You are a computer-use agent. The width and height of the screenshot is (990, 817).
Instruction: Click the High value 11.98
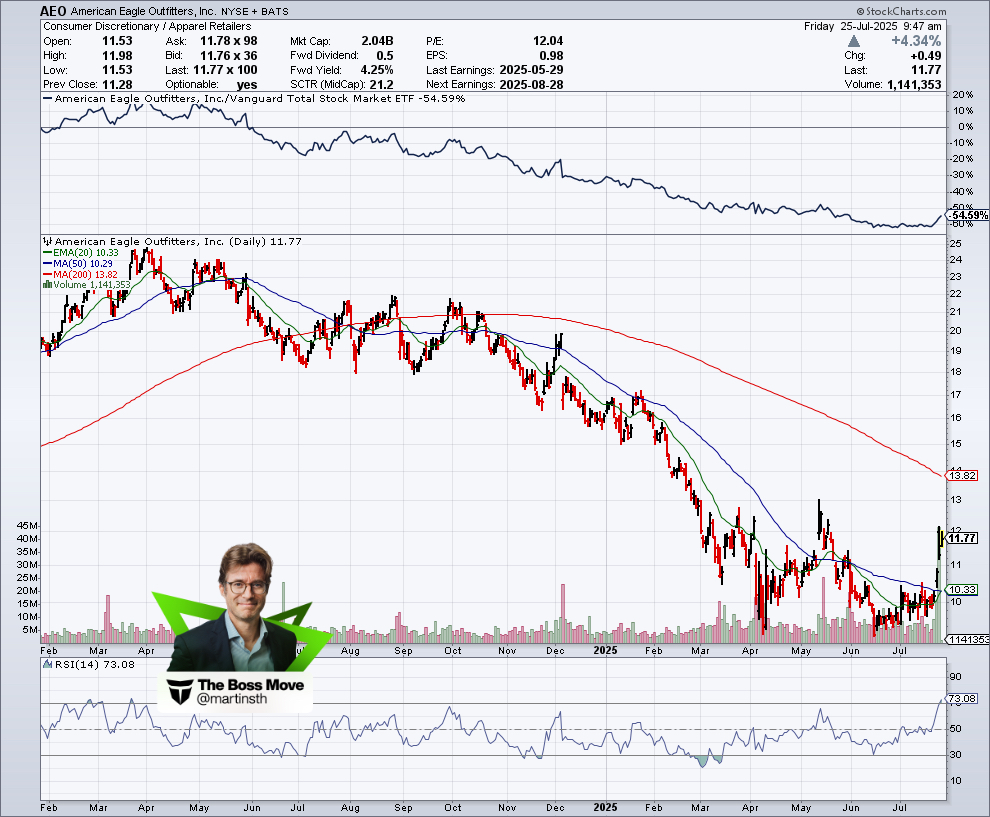coord(117,55)
